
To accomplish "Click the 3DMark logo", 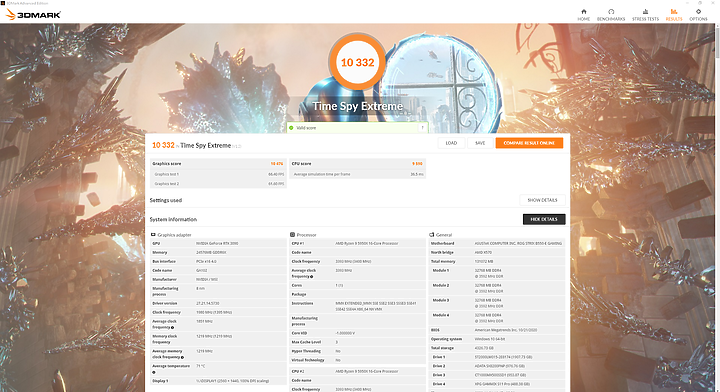I will coord(33,15).
